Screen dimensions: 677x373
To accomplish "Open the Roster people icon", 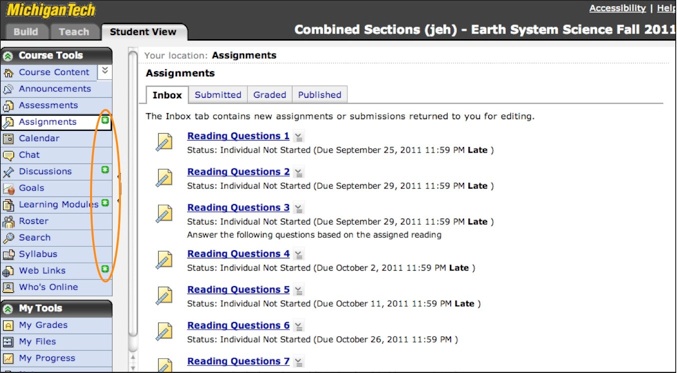I will coord(8,221).
